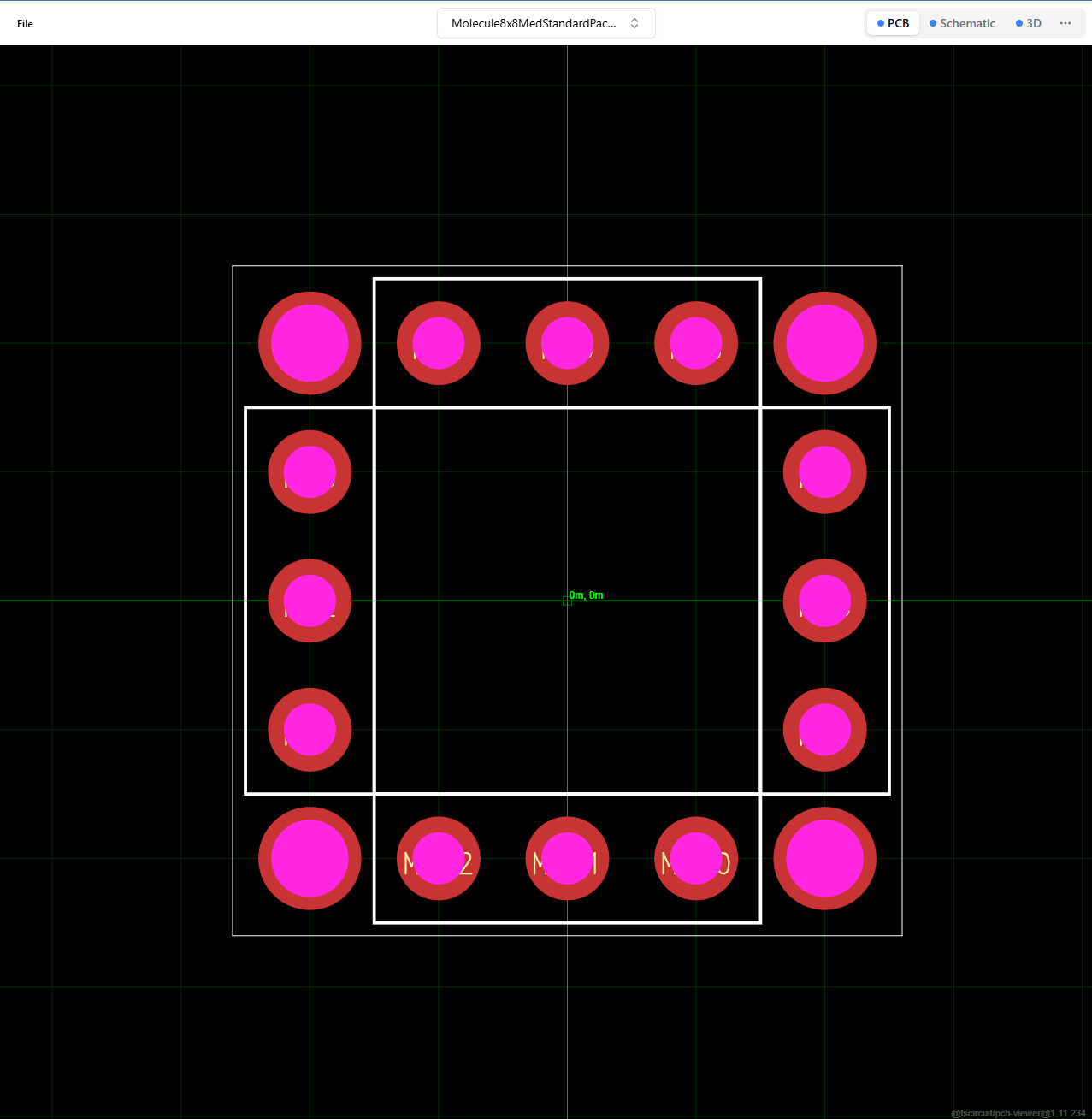The height and width of the screenshot is (1119, 1092).
Task: Switch to the PCB tab
Action: point(893,23)
